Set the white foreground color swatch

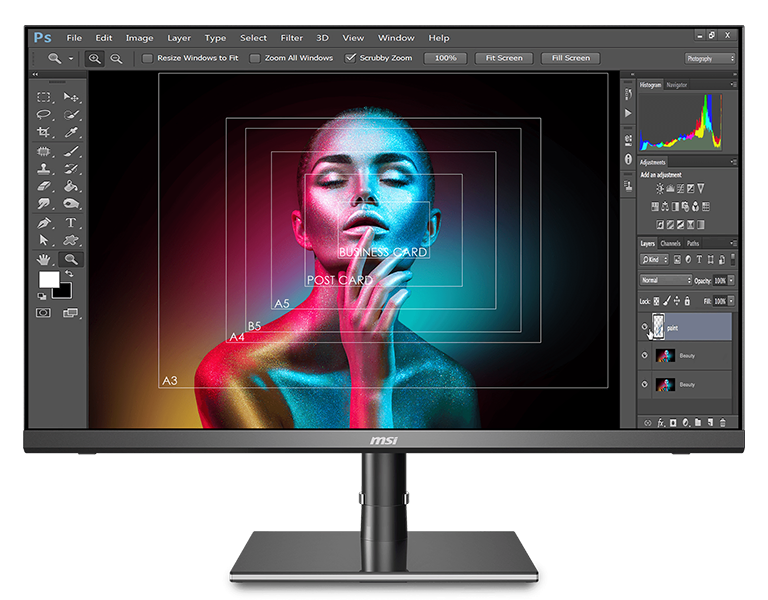click(48, 280)
